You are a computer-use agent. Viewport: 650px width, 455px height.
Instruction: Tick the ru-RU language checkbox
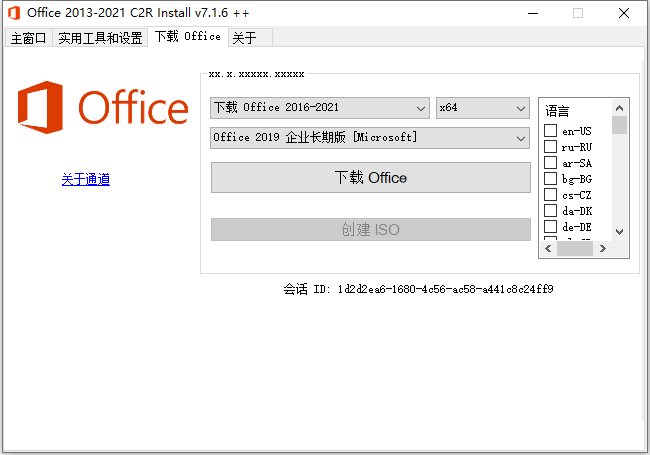(x=550, y=147)
